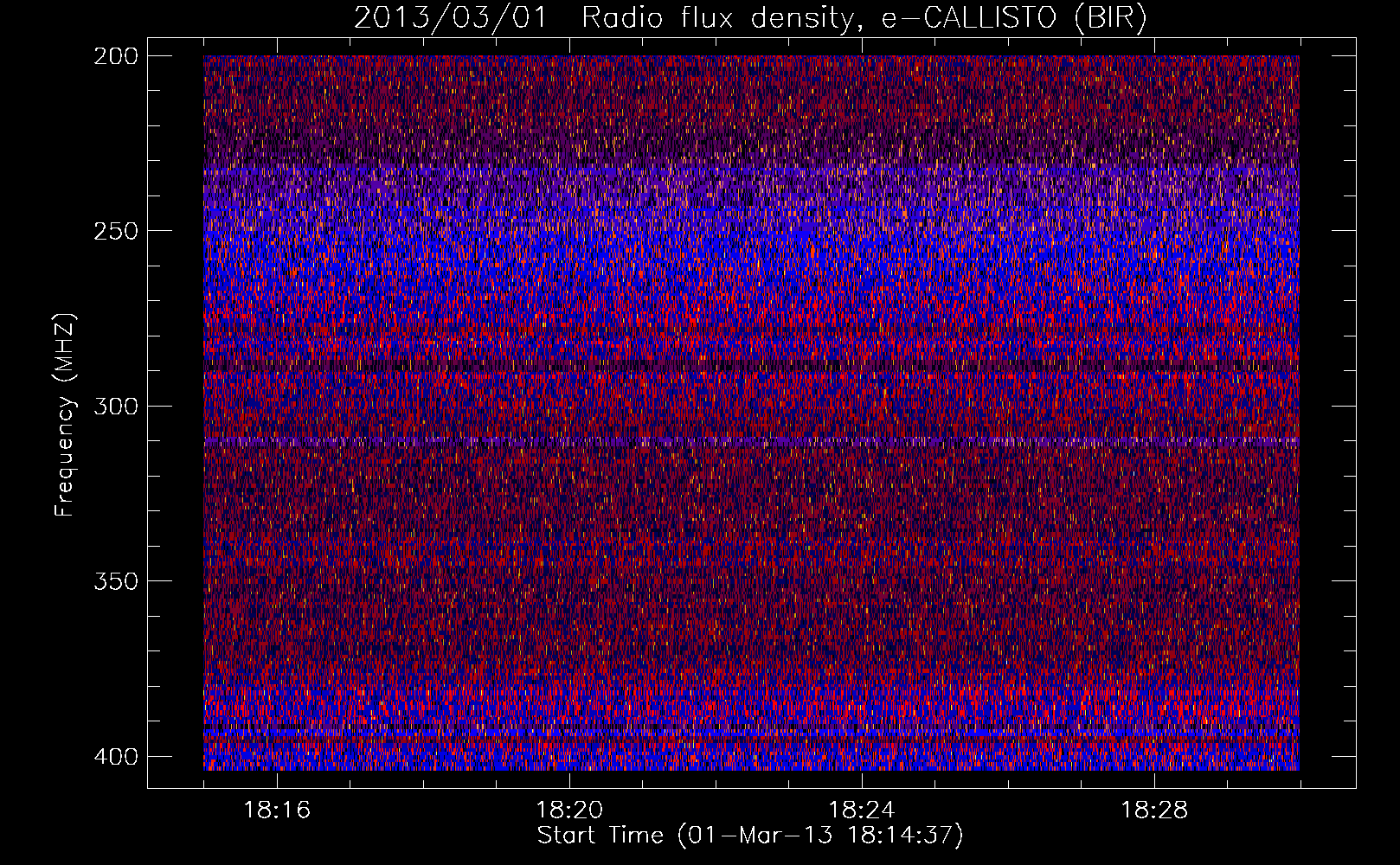Click the 350 frequency tick label
Viewport: 1400px width, 865px height.
115,581
